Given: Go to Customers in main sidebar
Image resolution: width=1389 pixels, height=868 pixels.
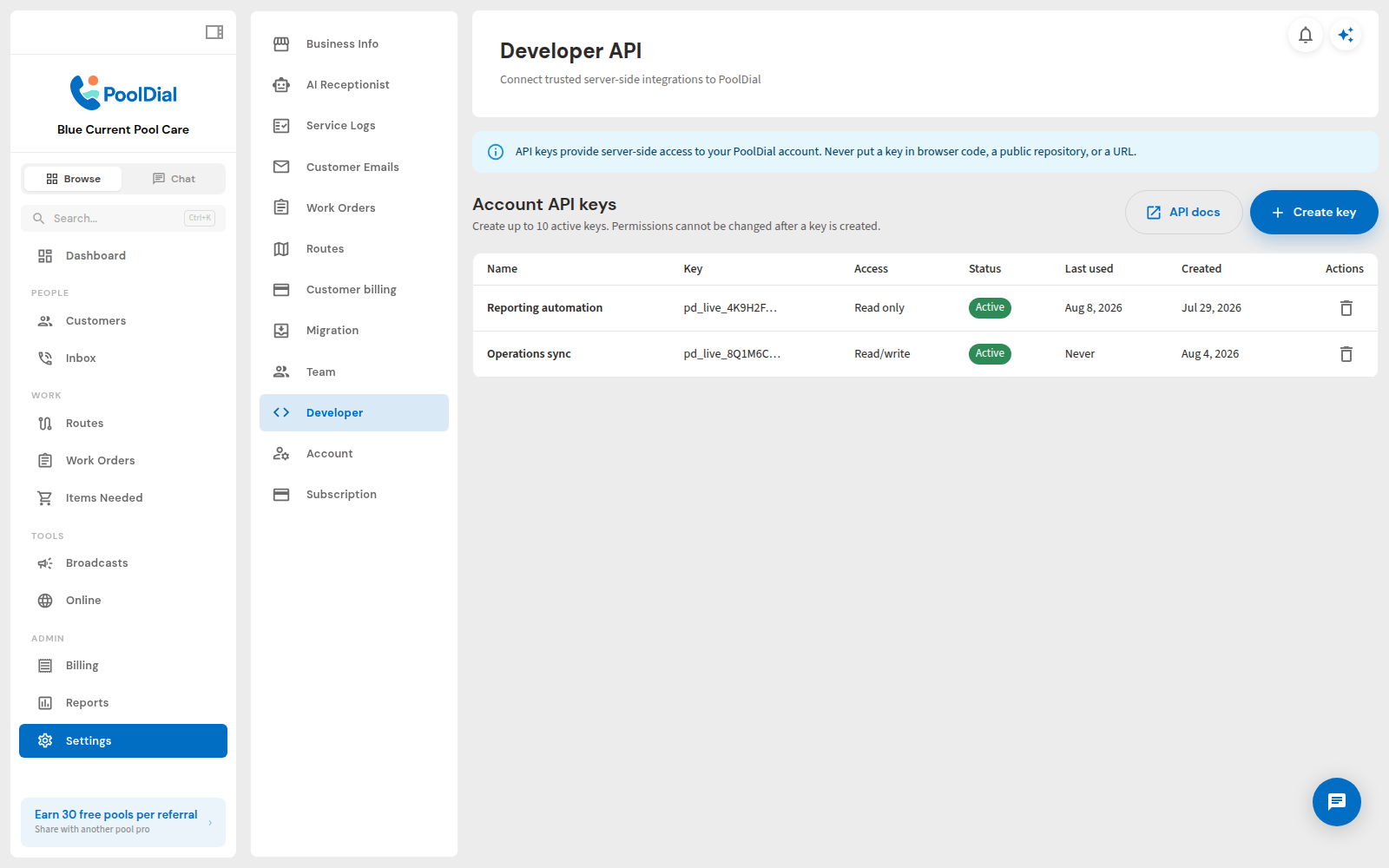Looking at the screenshot, I should 123,321.
